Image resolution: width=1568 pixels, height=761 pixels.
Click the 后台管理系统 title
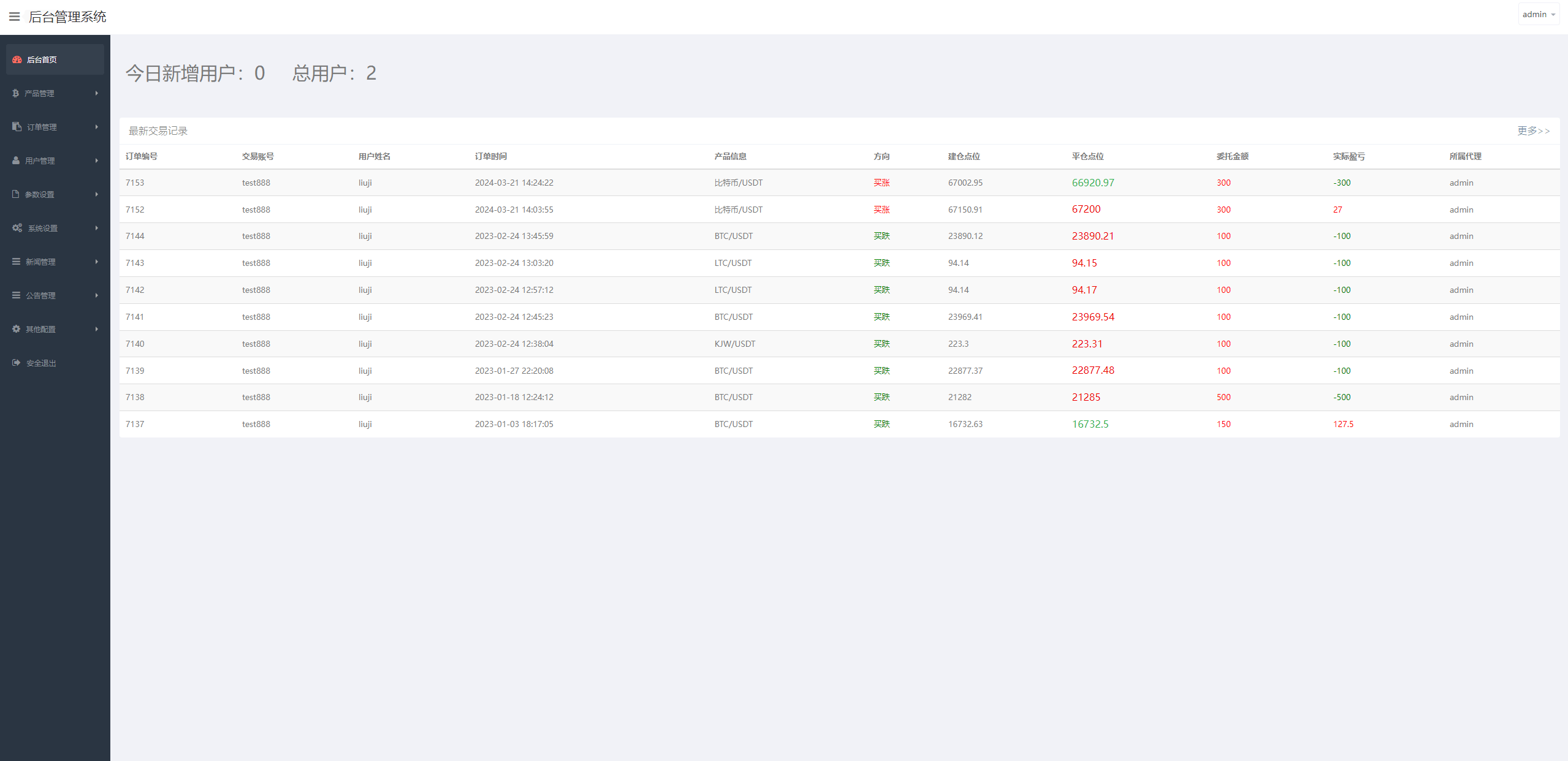[x=67, y=17]
